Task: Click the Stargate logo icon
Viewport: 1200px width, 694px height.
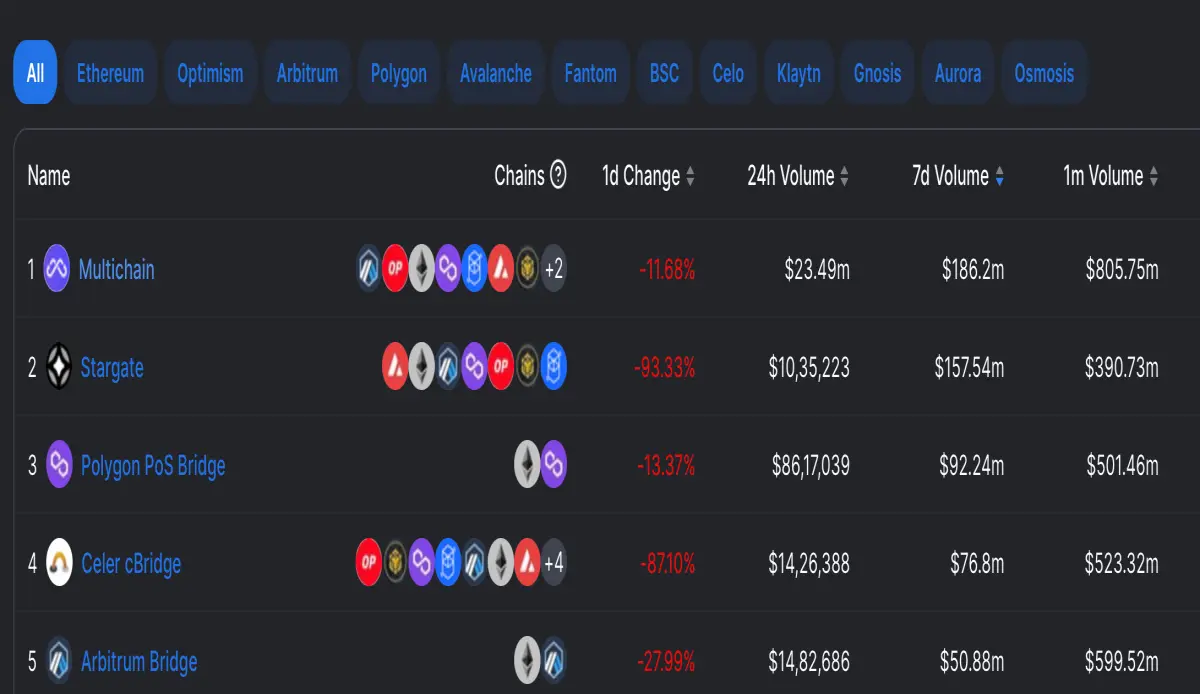Action: coord(60,368)
